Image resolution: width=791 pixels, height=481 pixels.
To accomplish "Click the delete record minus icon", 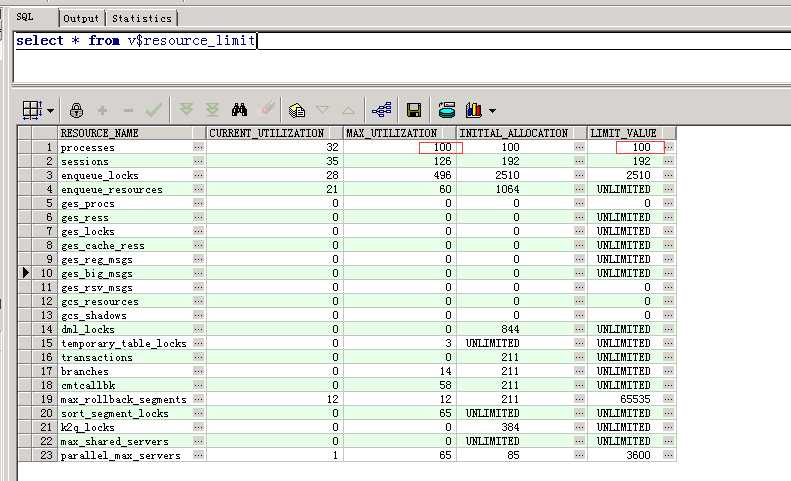I will (x=128, y=110).
